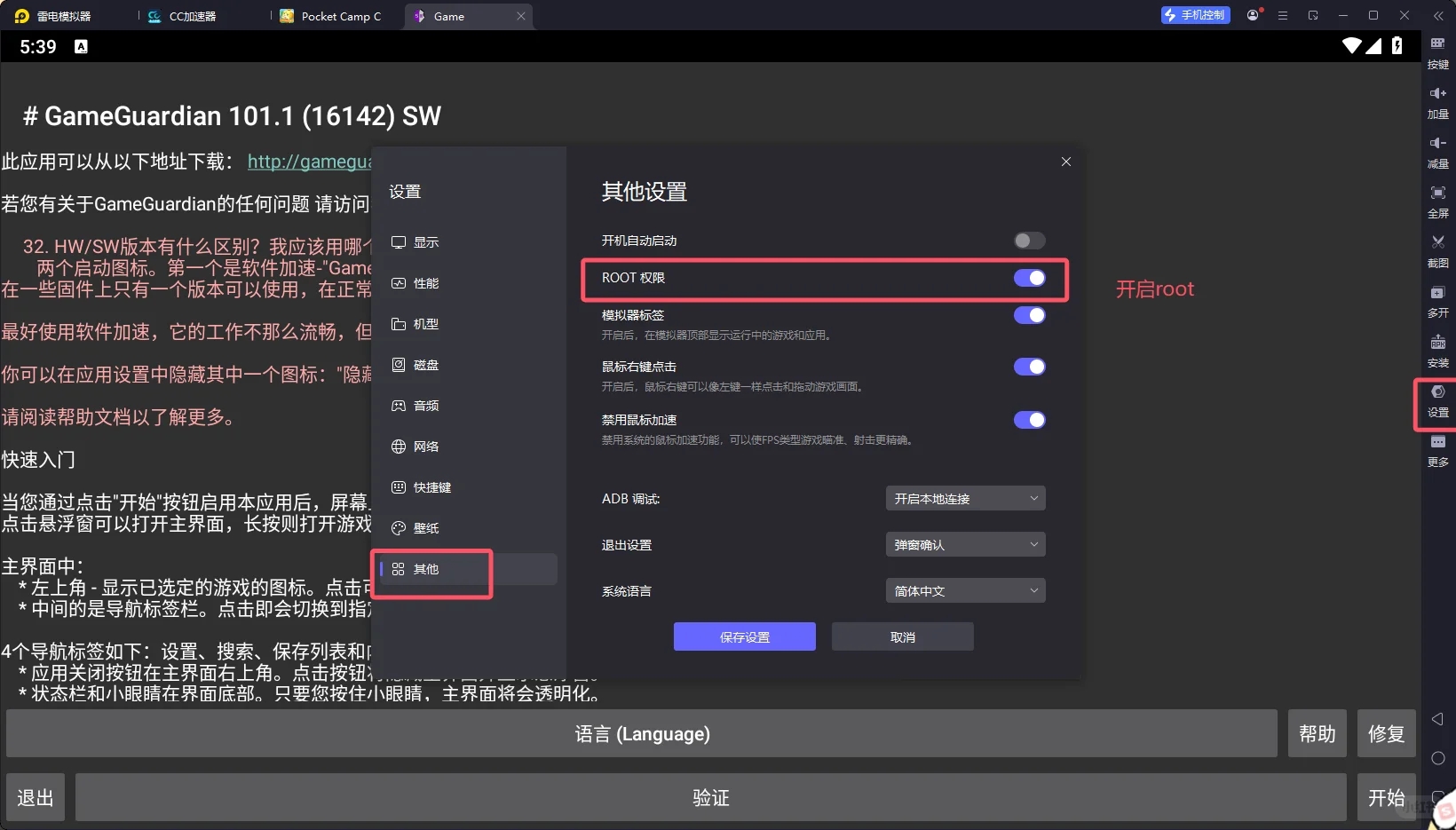Click the keyboard indicator icon in status bar
Screen dimensions: 1456x830
pos(82,46)
